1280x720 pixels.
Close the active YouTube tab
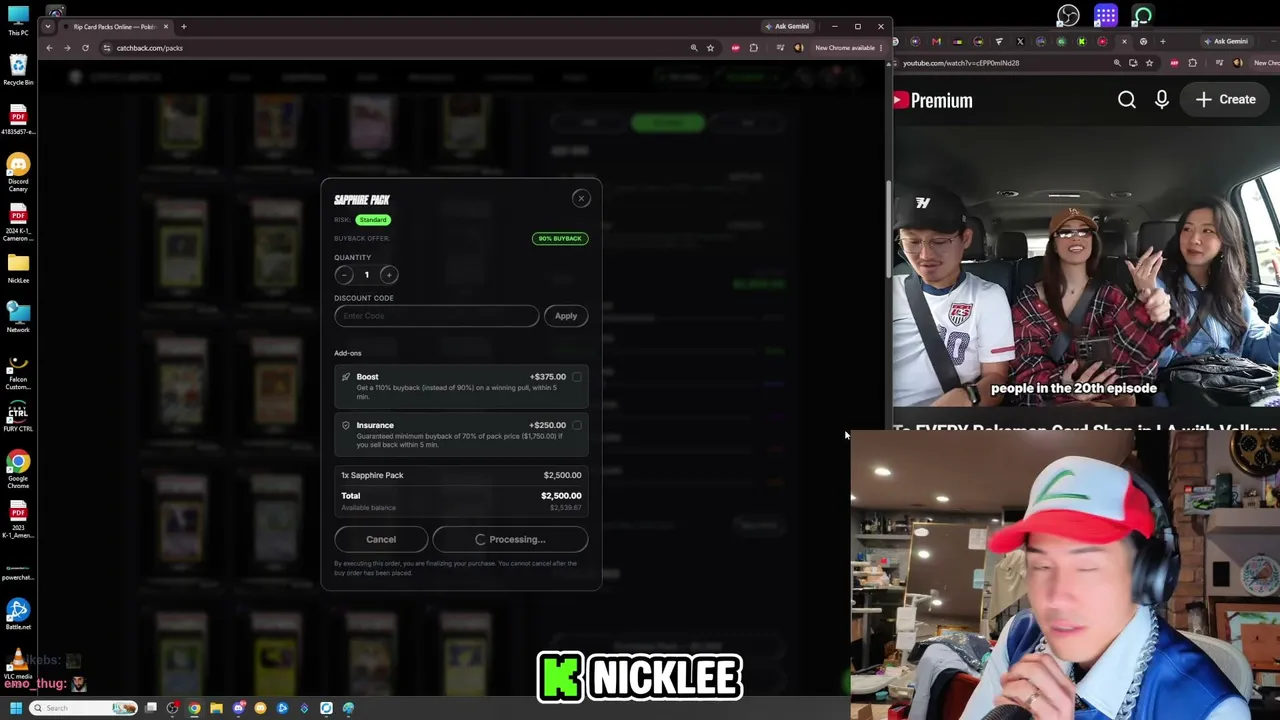[1124, 42]
